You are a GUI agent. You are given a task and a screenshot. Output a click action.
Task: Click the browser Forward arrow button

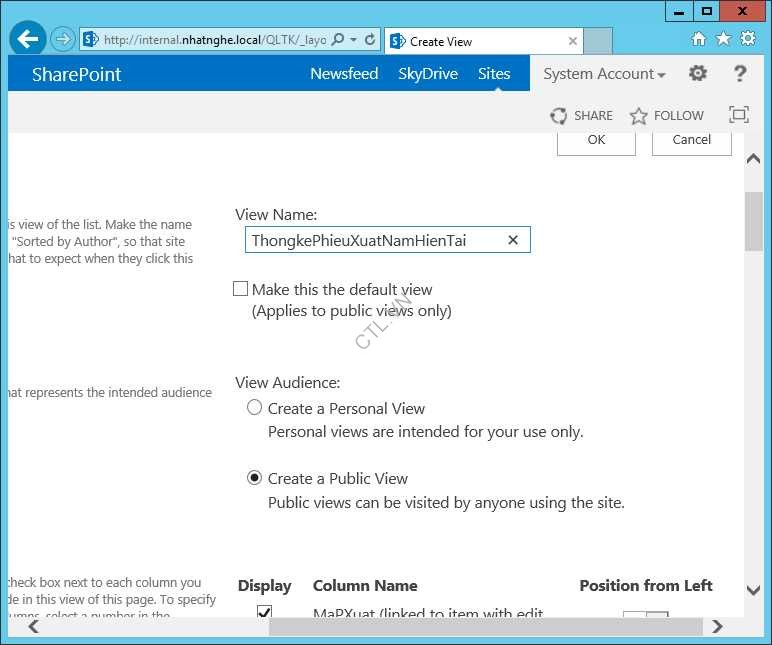coord(63,40)
